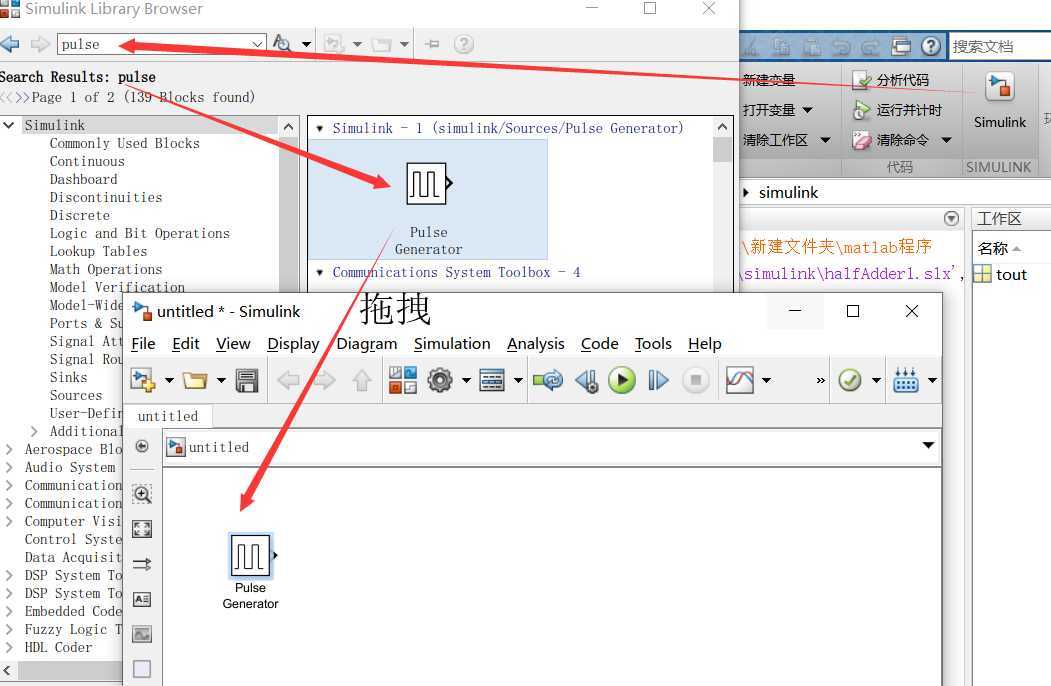This screenshot has width=1051, height=686.
Task: Click the back arrow in Library Browser
Action: 10,44
